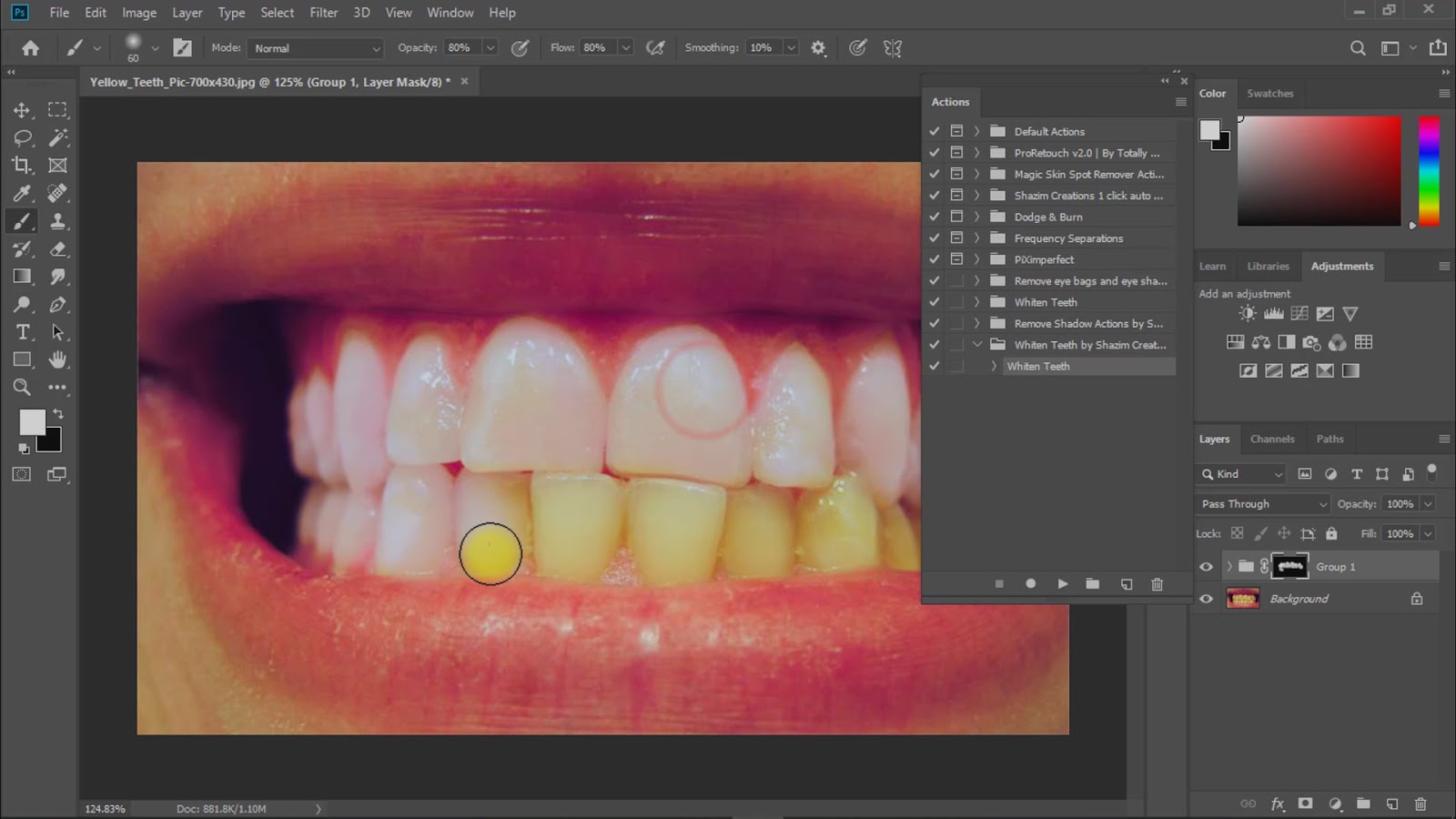Image resolution: width=1456 pixels, height=819 pixels.
Task: Click the Play selection button in Actions
Action: pos(1062,584)
